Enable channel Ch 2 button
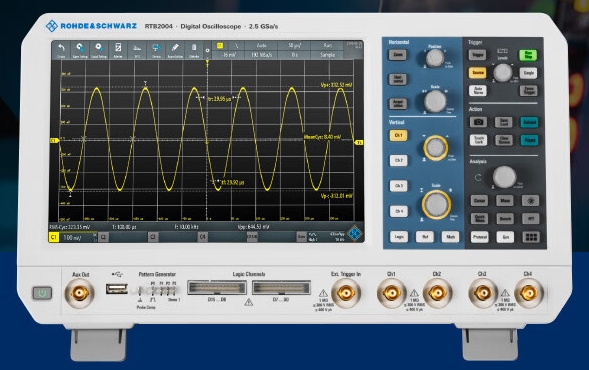Screen dimensions: 589x370 399,160
